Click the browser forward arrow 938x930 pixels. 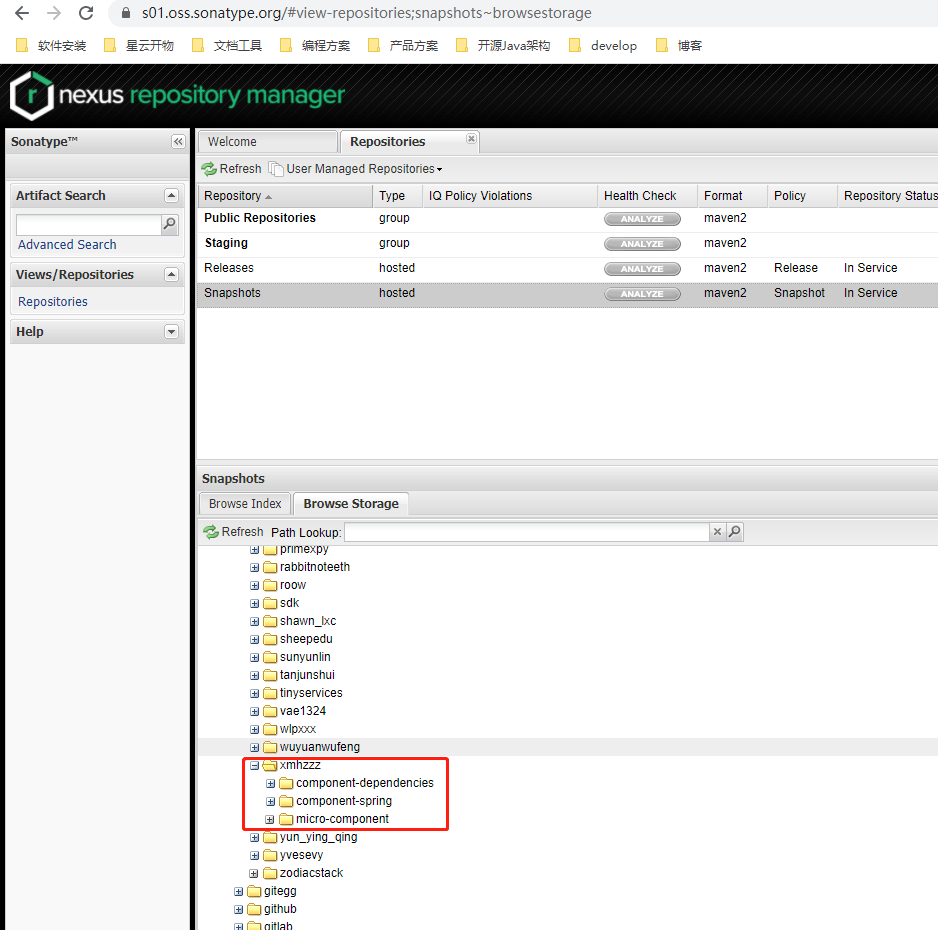coord(54,13)
